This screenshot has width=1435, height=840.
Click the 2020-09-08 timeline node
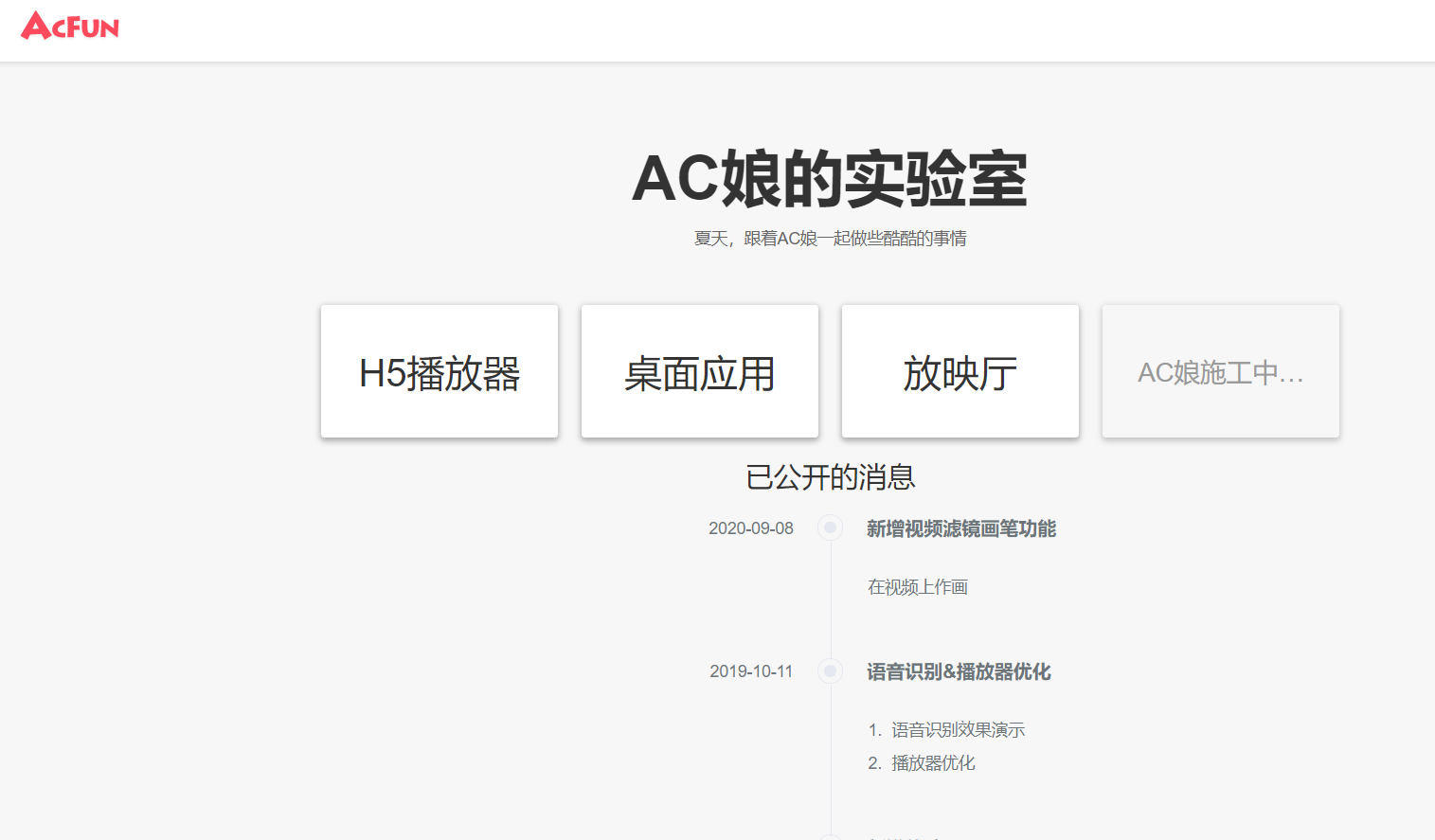pyautogui.click(x=831, y=527)
